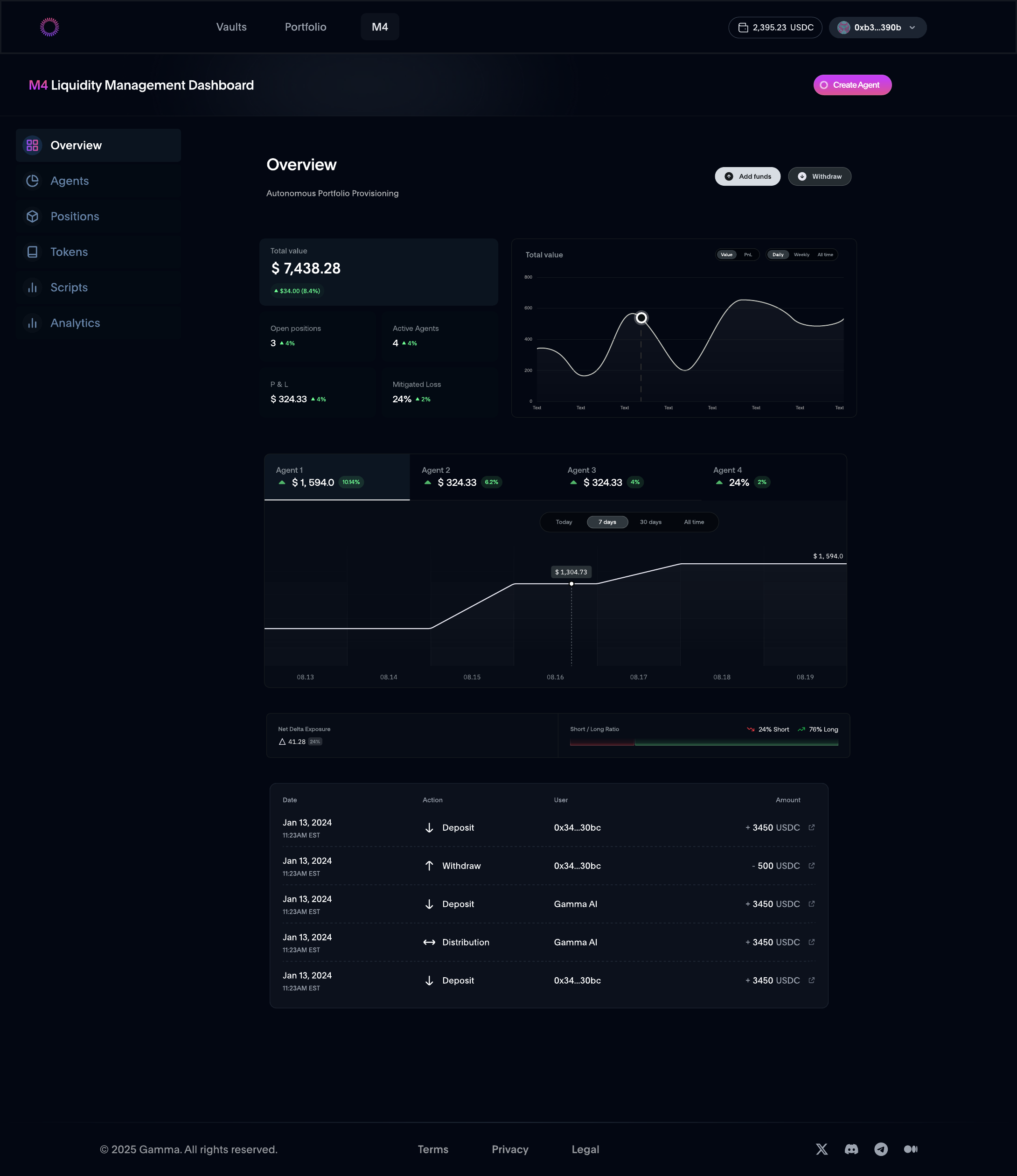Click the Mitigated Loss card
The height and width of the screenshot is (1176, 1017).
click(440, 392)
